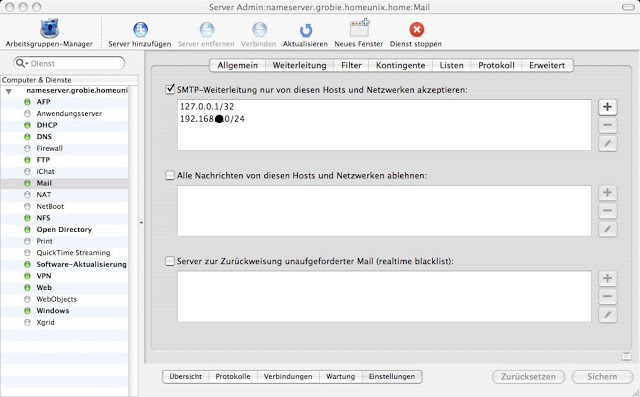This screenshot has height=397, width=640.
Task: Click the Zurücksetzen button
Action: [528, 377]
